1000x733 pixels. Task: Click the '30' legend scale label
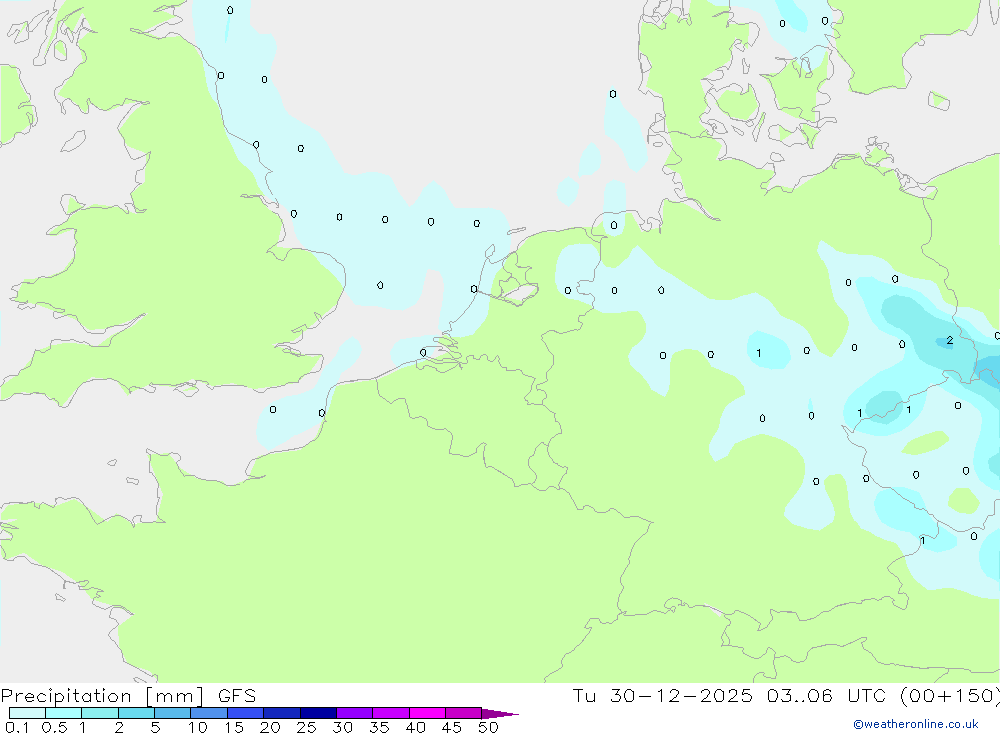[x=342, y=727]
